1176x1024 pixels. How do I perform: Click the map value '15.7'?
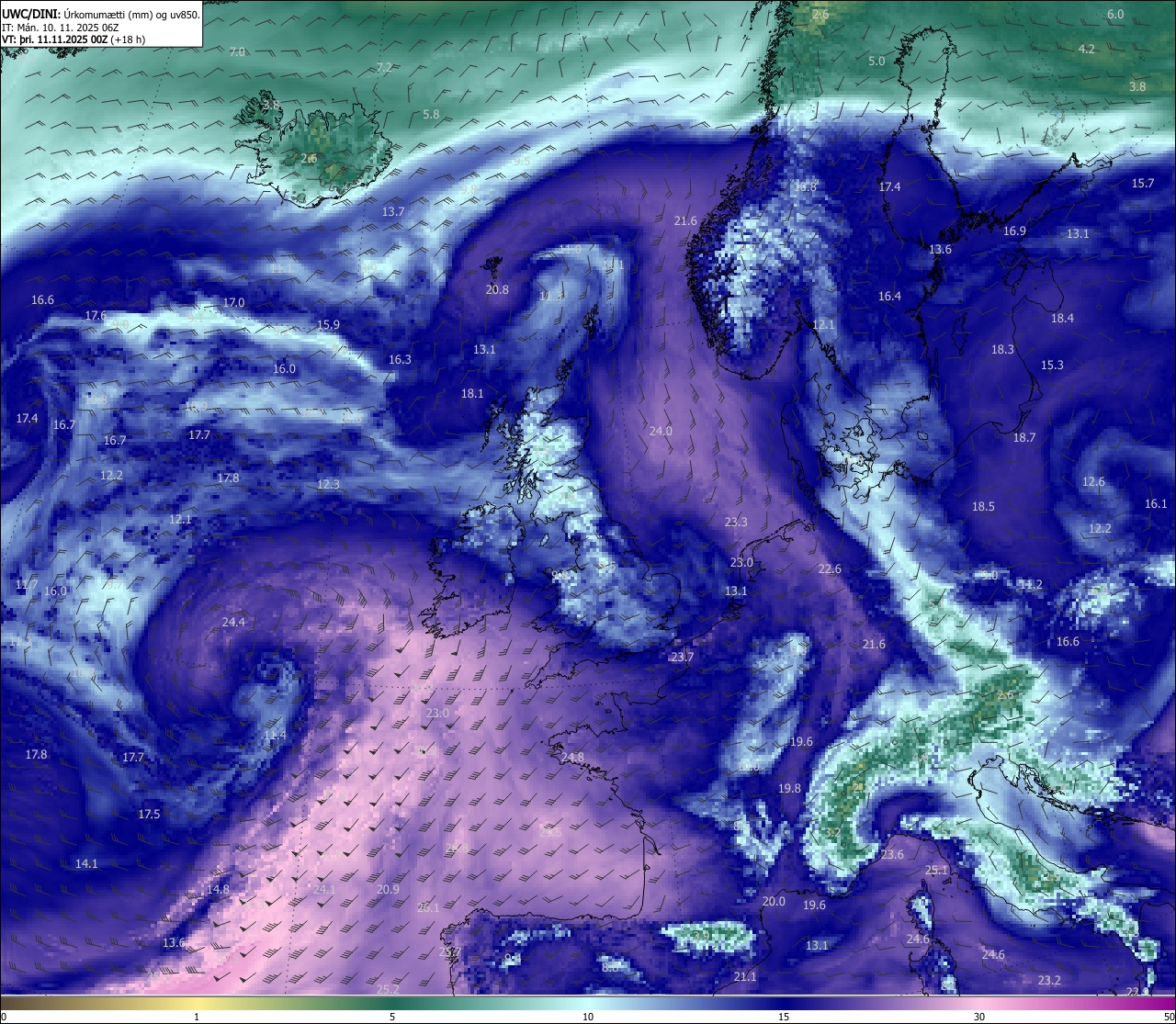click(1143, 184)
